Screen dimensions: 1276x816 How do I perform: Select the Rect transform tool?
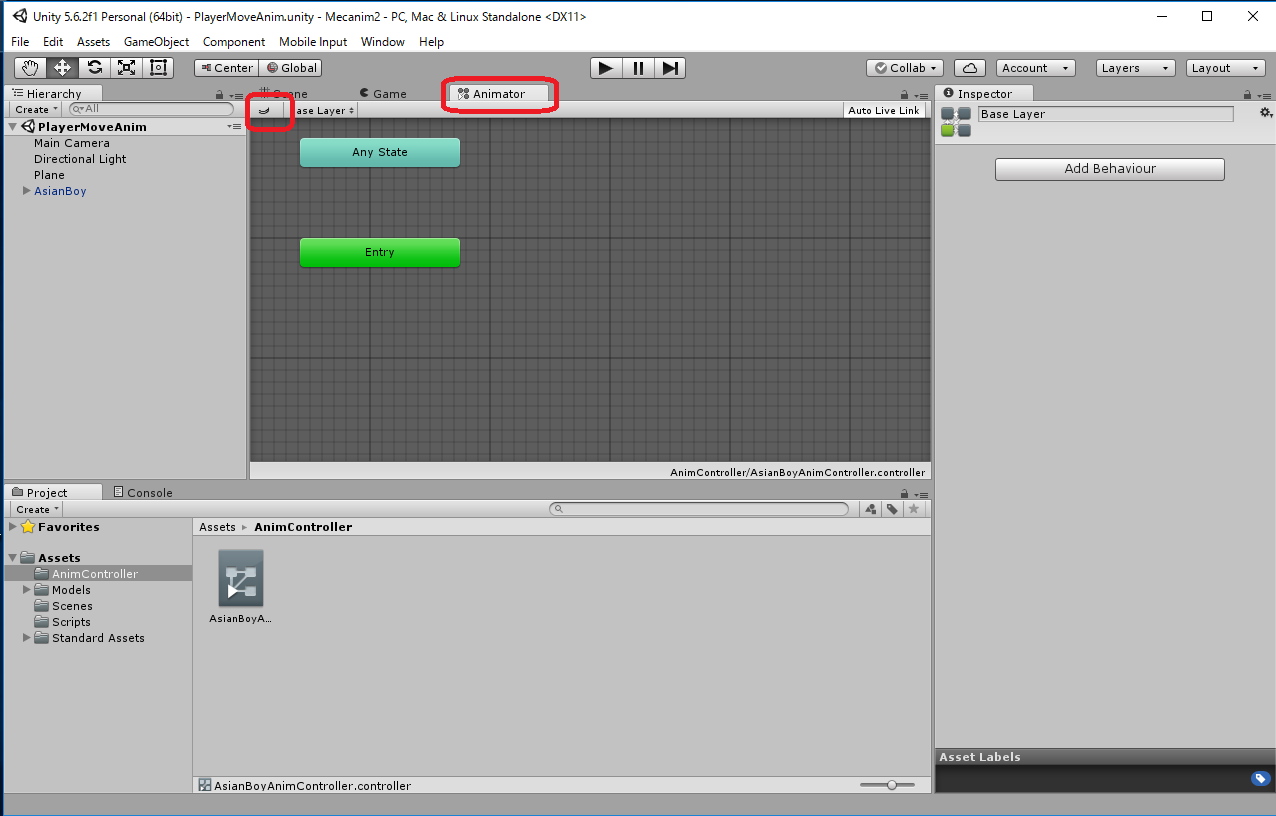tap(158, 68)
